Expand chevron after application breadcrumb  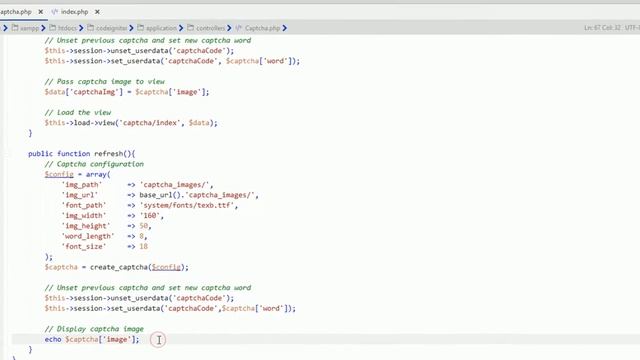tap(181, 28)
